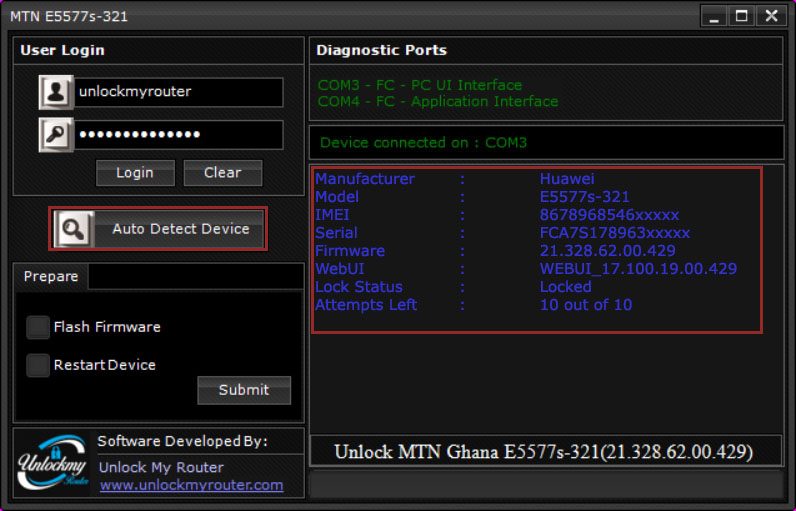Screen dimensions: 796x511
Task: Click the Device connected on : COM3 status
Action: point(423,143)
